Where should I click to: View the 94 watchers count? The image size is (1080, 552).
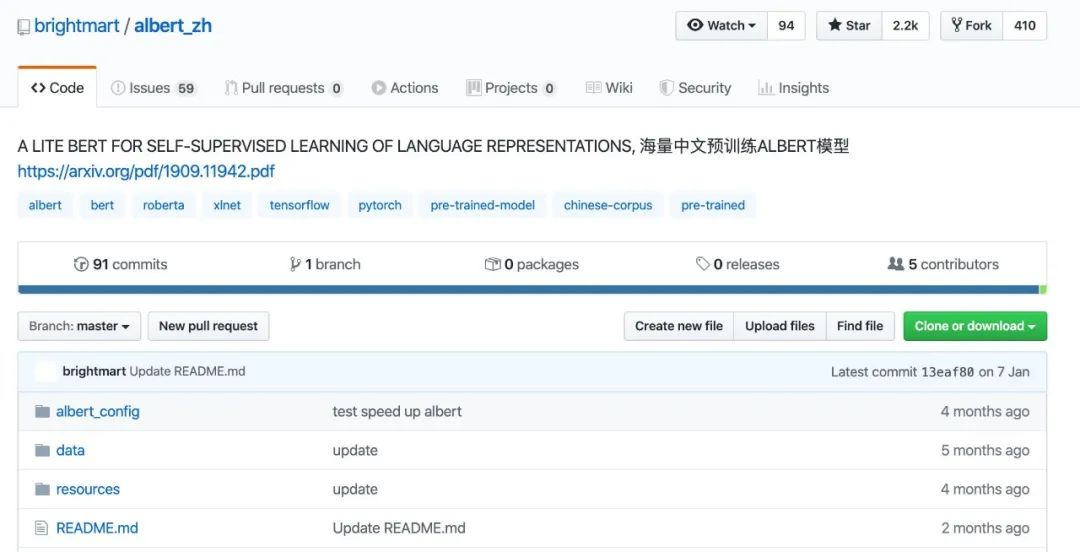[x=786, y=25]
